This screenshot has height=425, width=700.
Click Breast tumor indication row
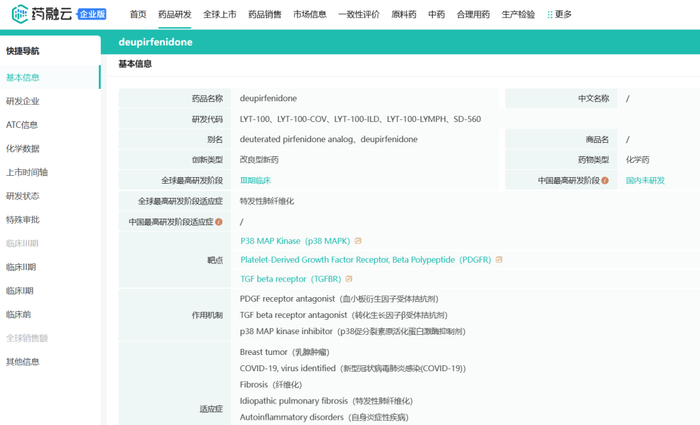284,352
